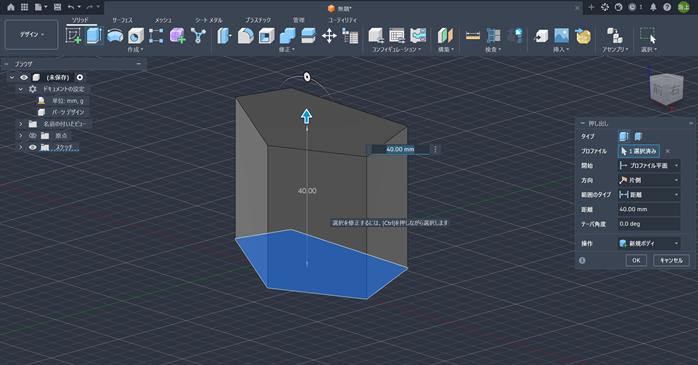Viewport: 698px width, 365px height.
Task: Open the デザイン workspace dropdown
Action: [x=32, y=34]
